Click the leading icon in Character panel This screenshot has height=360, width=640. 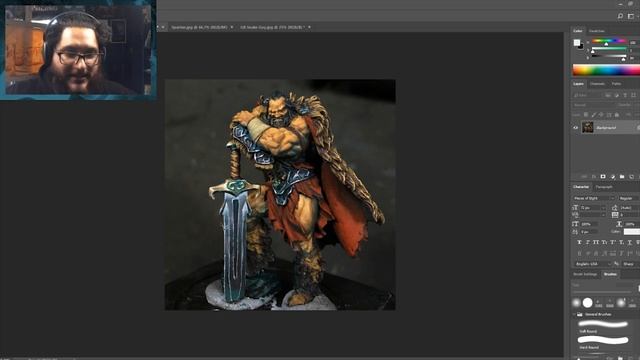[x=615, y=208]
